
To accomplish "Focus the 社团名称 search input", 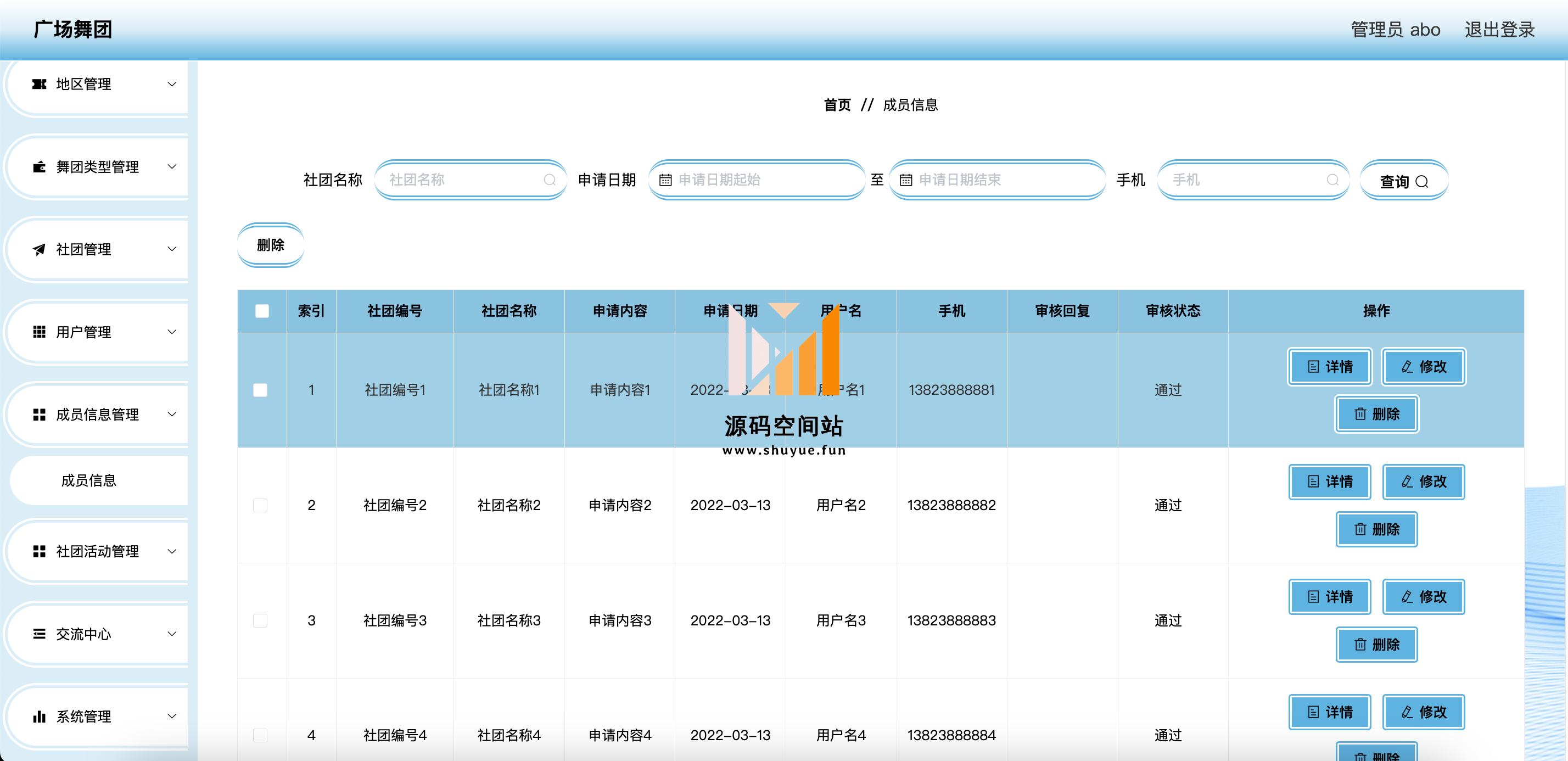I will coord(471,180).
